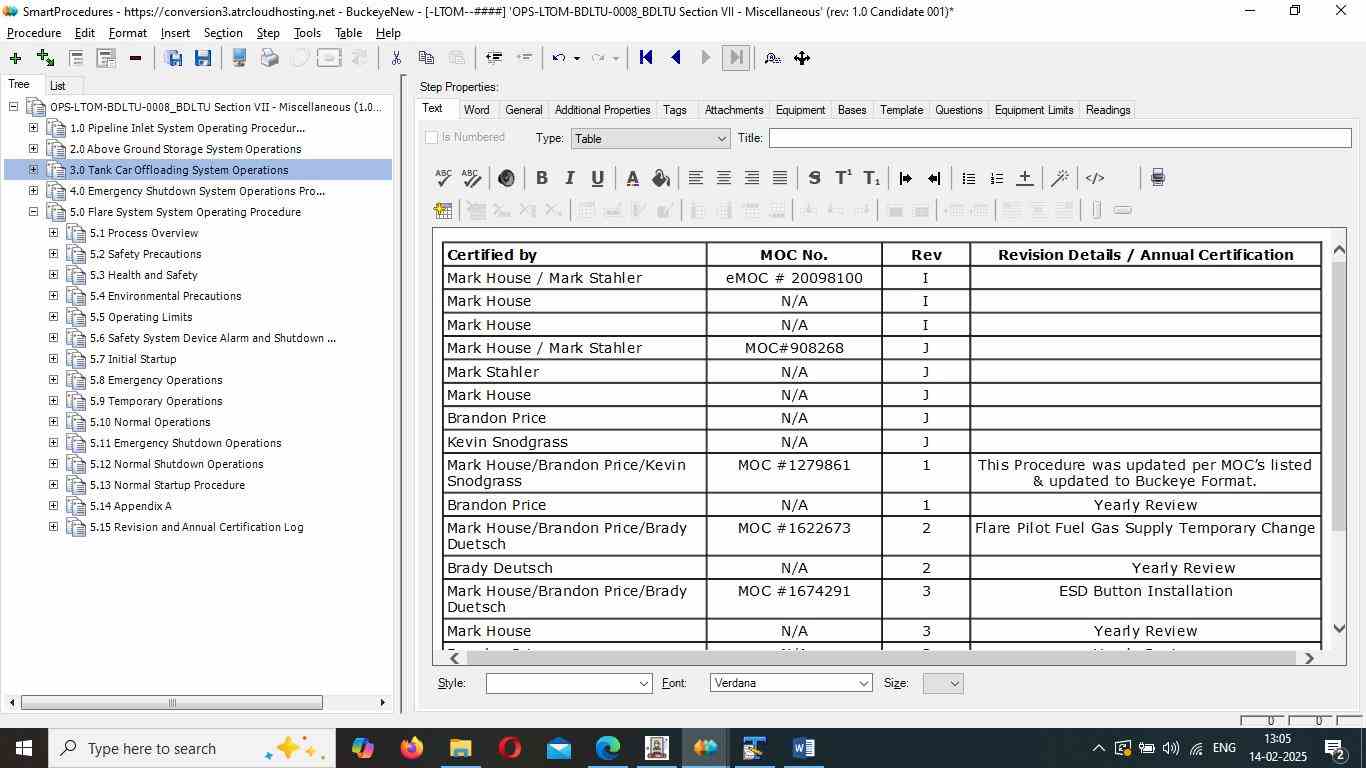The height and width of the screenshot is (768, 1366).
Task: Click the Title input field
Action: pos(1059,138)
